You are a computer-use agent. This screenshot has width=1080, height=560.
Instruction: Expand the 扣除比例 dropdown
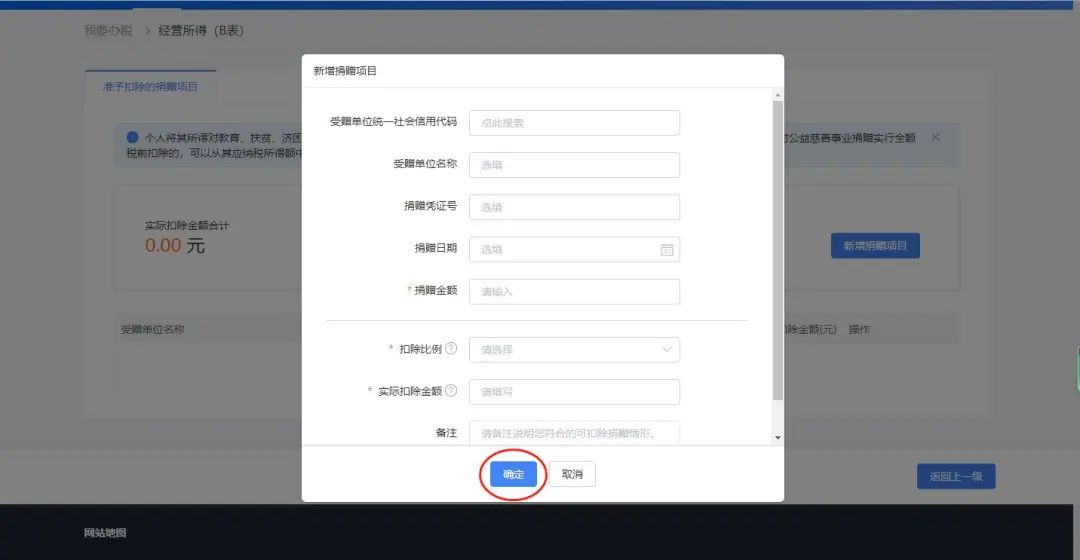click(x=574, y=349)
